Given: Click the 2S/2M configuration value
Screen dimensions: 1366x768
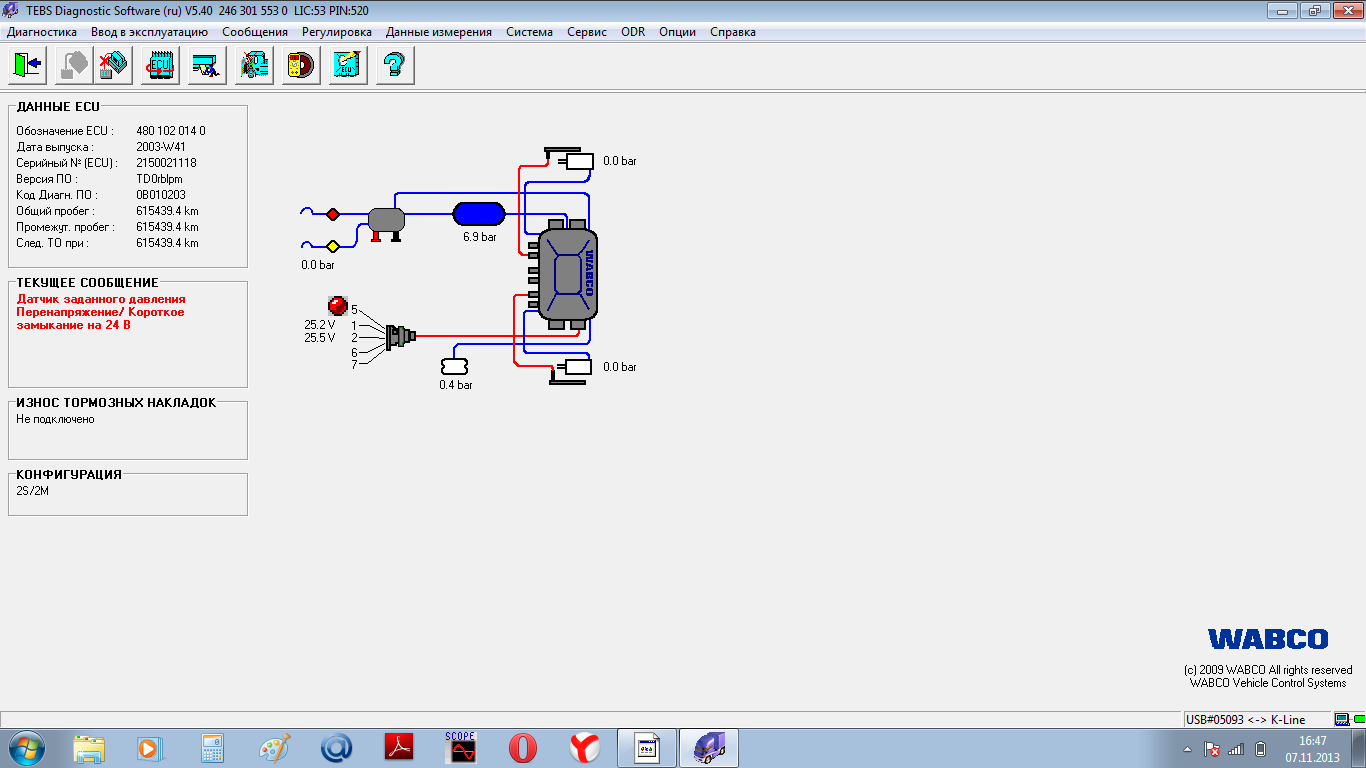Looking at the screenshot, I should [32, 491].
